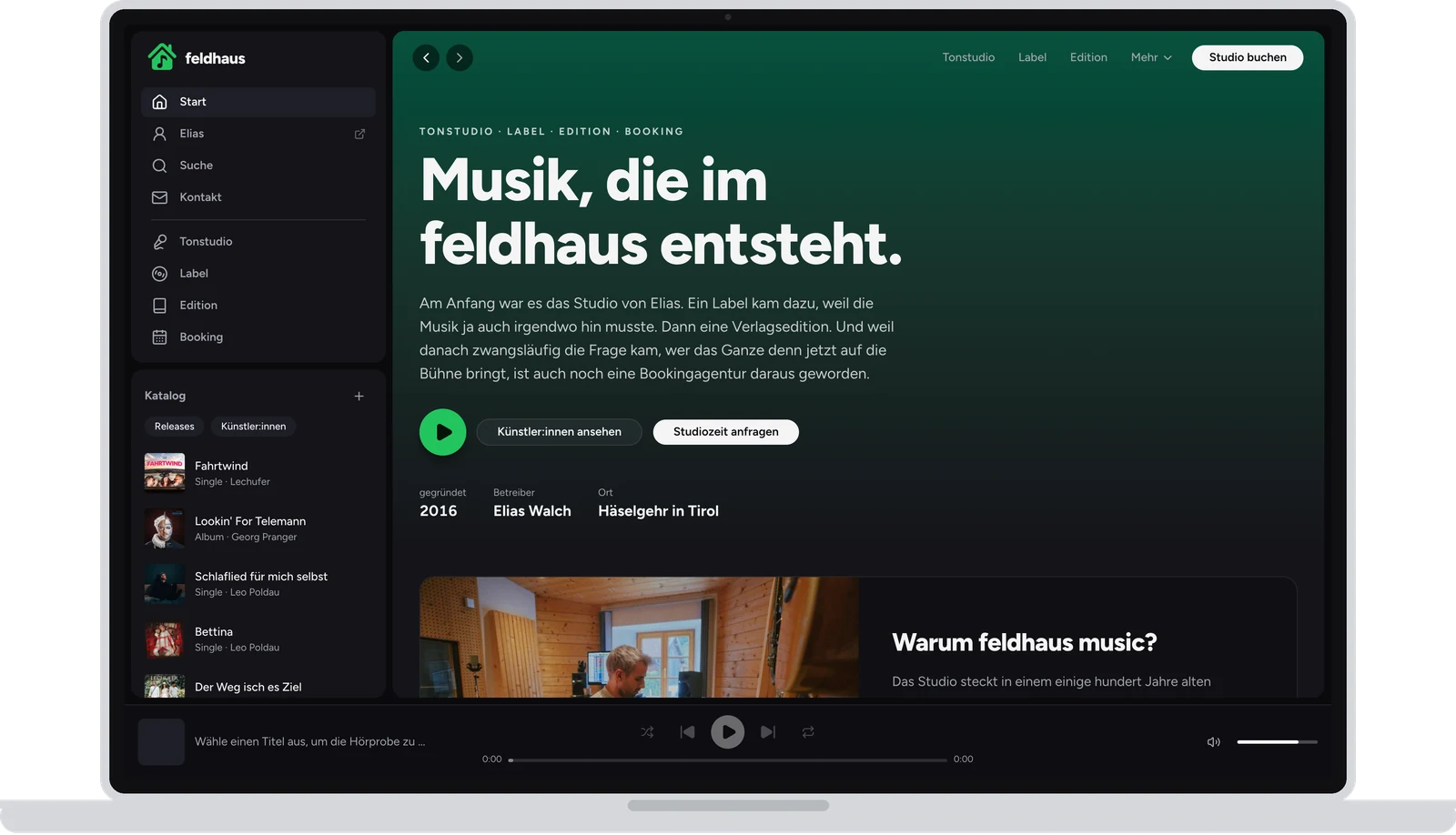Select the Releases filter chip

tap(174, 427)
